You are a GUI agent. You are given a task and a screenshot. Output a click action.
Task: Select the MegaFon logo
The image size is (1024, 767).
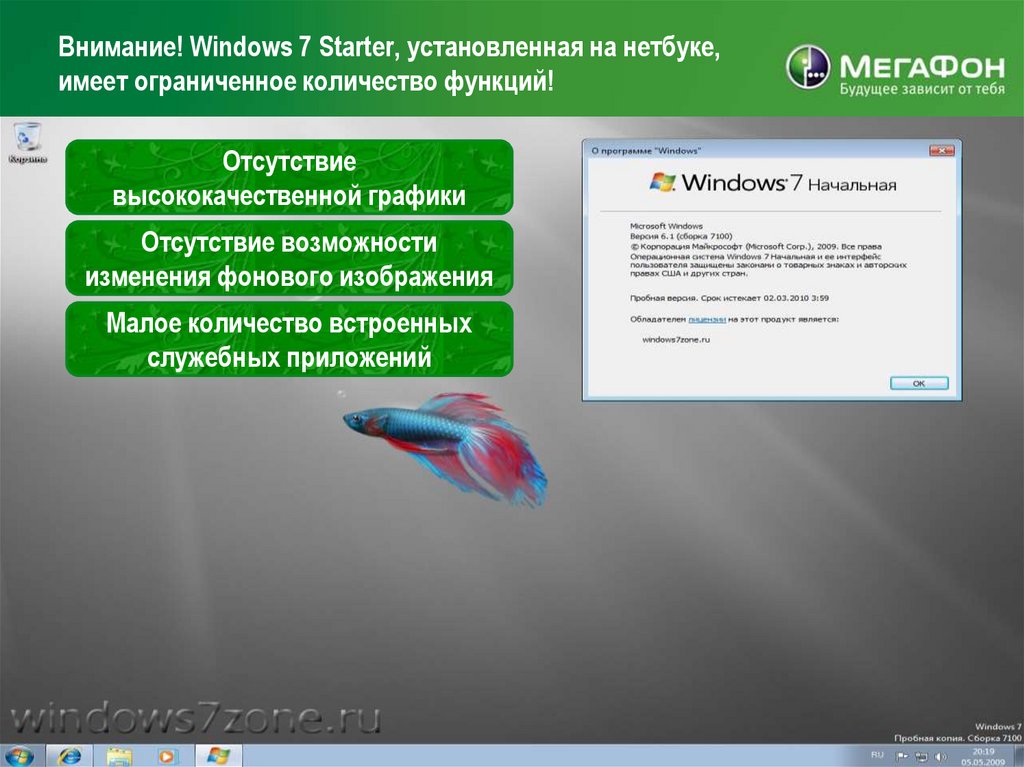point(895,69)
